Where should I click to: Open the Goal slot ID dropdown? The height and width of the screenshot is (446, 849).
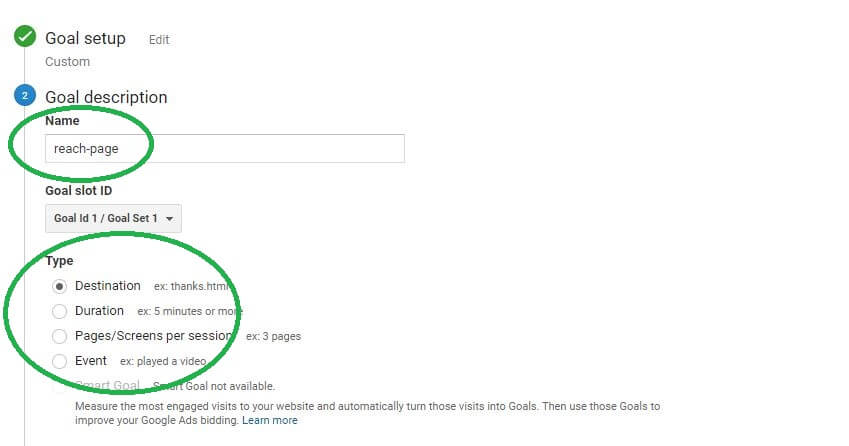tap(113, 218)
